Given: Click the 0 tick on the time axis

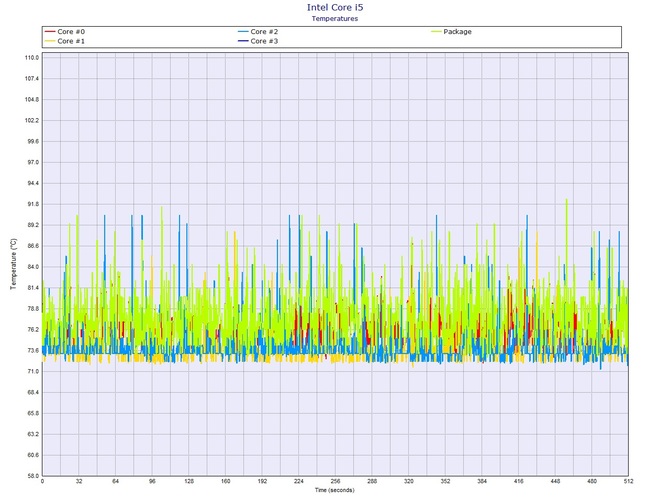Looking at the screenshot, I should (42, 482).
